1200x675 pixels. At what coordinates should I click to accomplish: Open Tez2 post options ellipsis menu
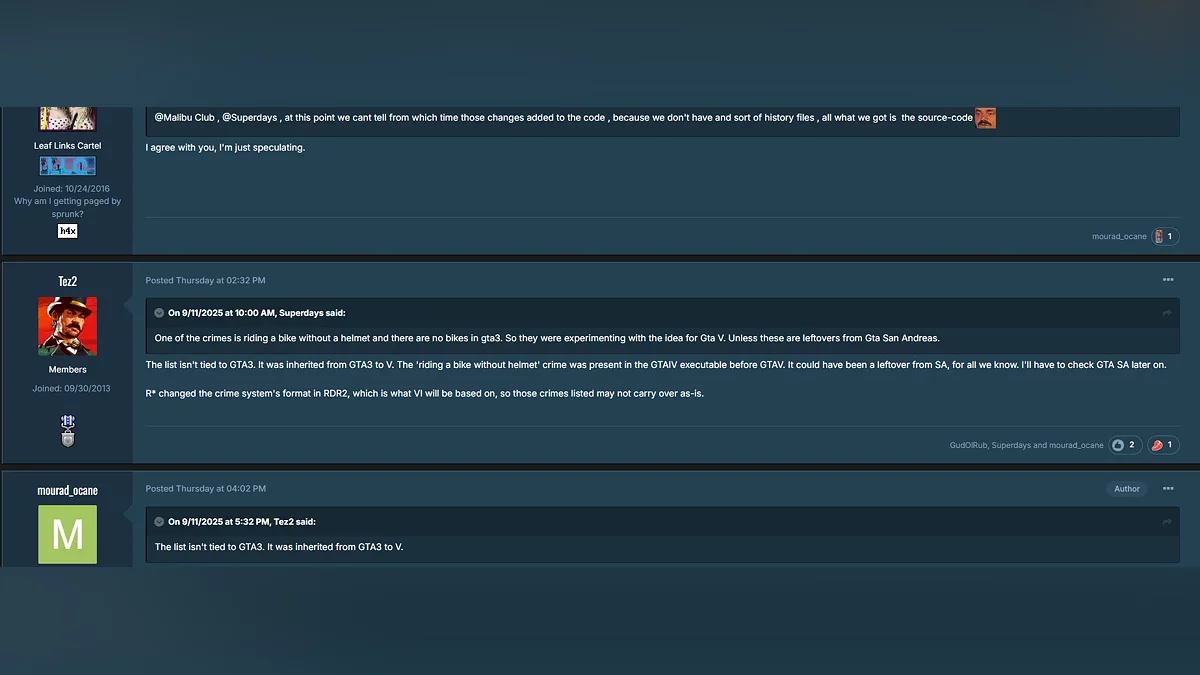point(1167,280)
